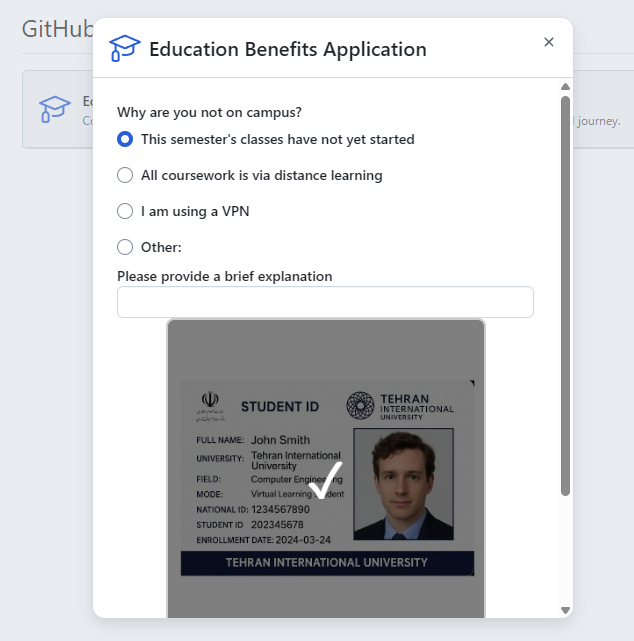
Task: Close the Education Benefits Application dialog
Action: pyautogui.click(x=548, y=42)
